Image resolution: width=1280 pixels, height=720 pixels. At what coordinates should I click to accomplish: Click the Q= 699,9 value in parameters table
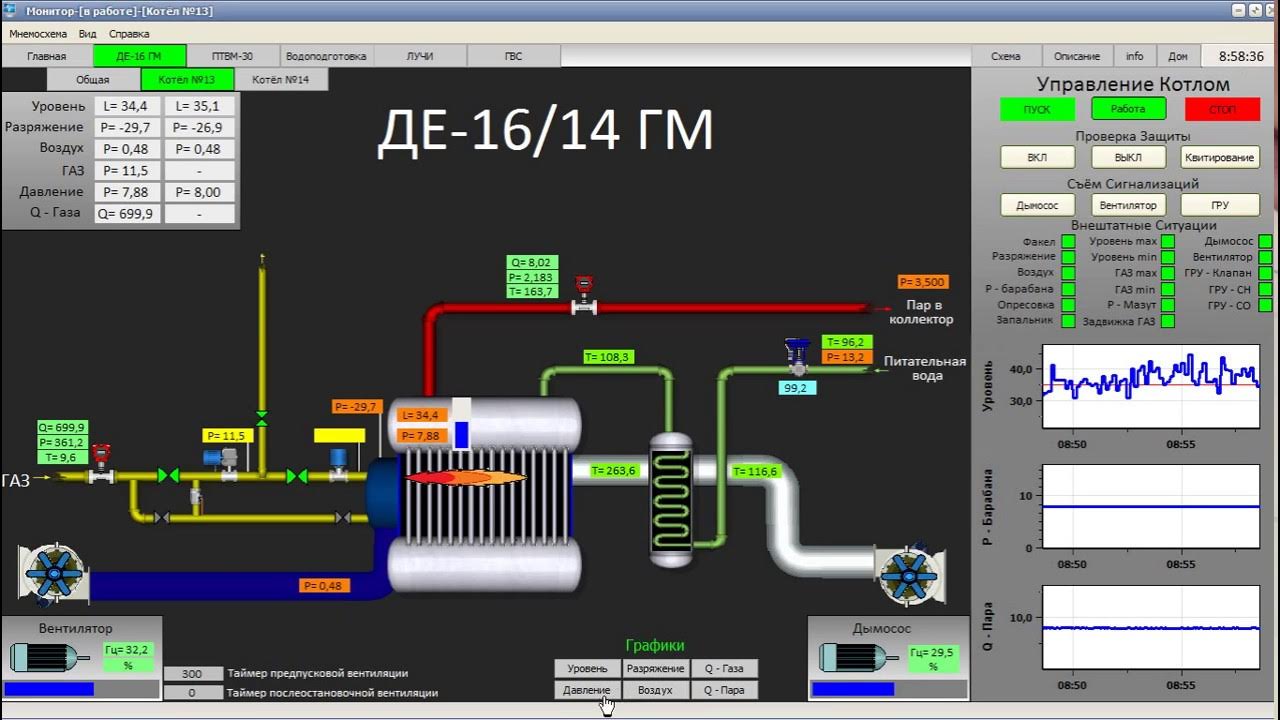click(126, 214)
